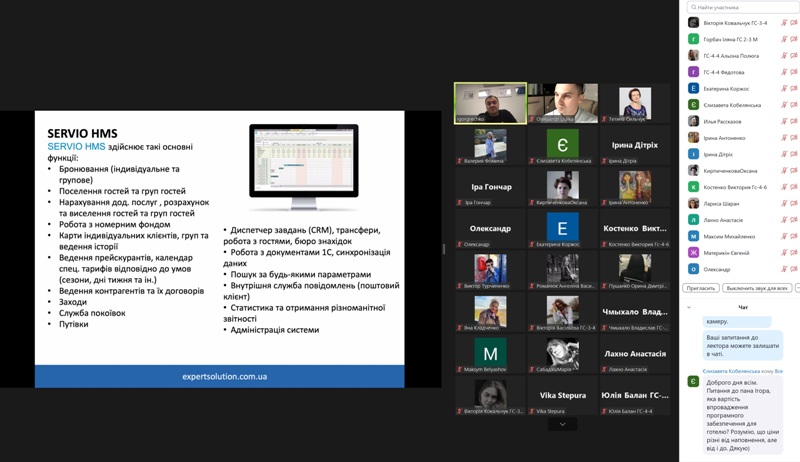Click Єлизавета Кобелянська green avatar beside chat message
Screen dimensions: 800x462
tap(693, 381)
